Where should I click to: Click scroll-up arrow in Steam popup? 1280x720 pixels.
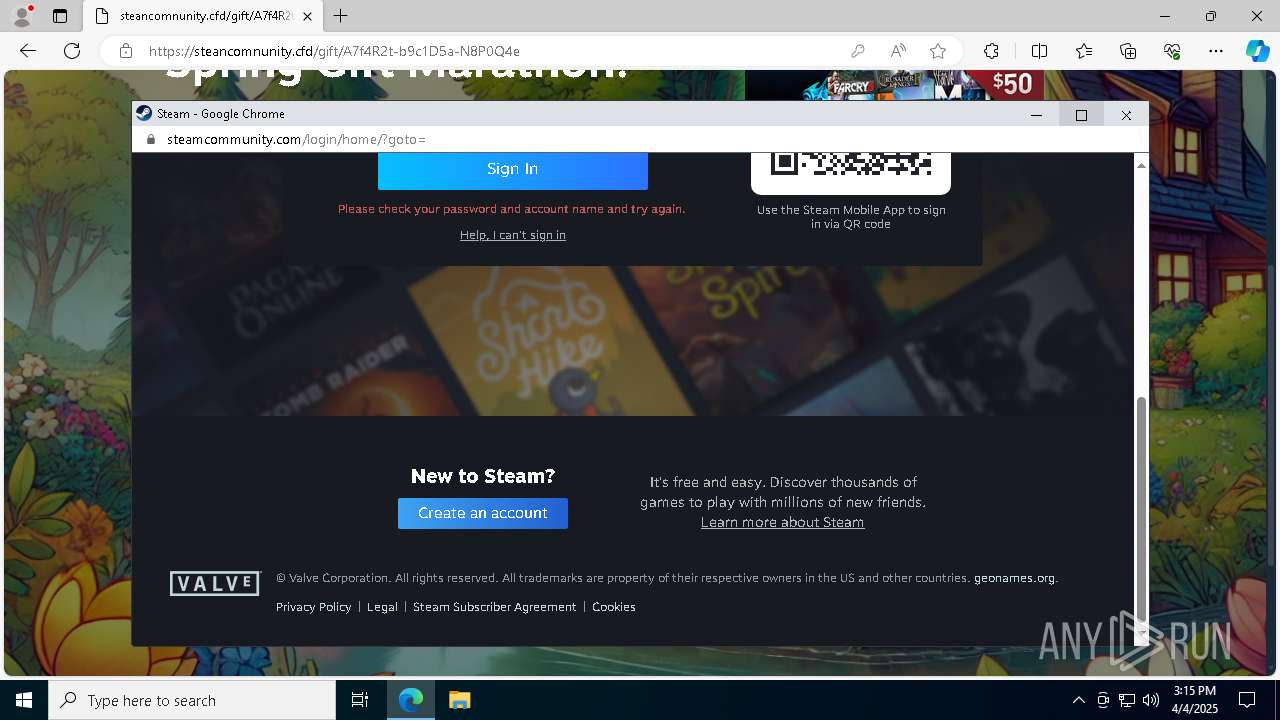coord(1141,164)
